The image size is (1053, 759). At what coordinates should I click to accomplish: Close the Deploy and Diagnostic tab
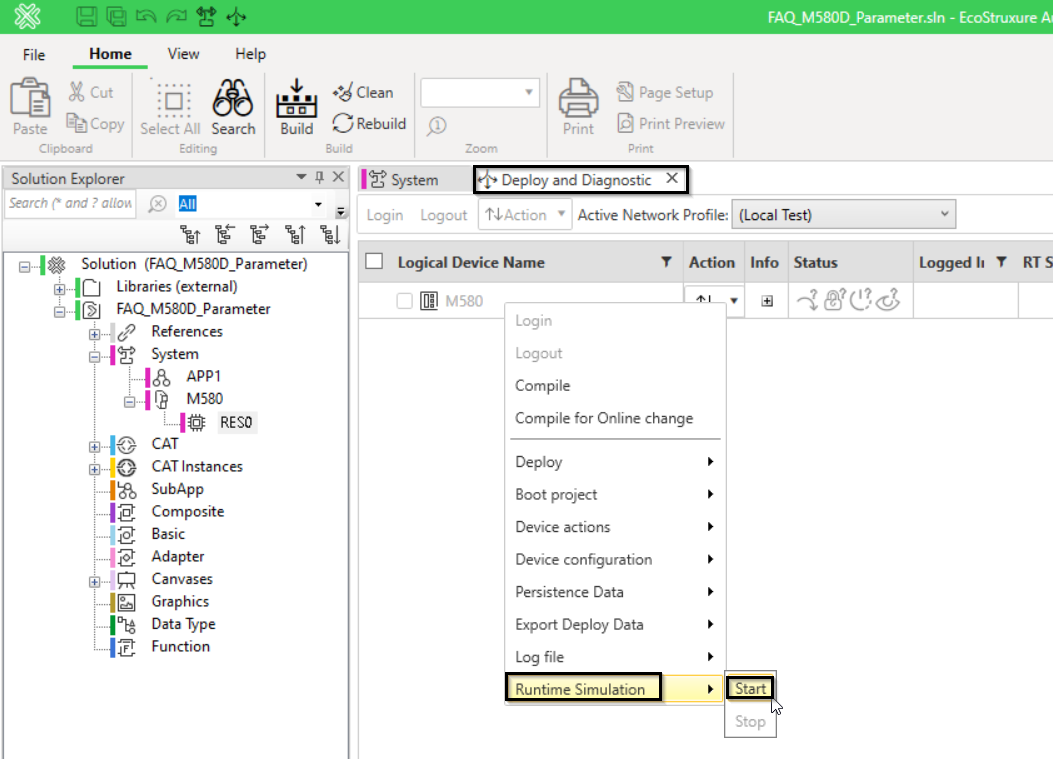click(x=672, y=178)
